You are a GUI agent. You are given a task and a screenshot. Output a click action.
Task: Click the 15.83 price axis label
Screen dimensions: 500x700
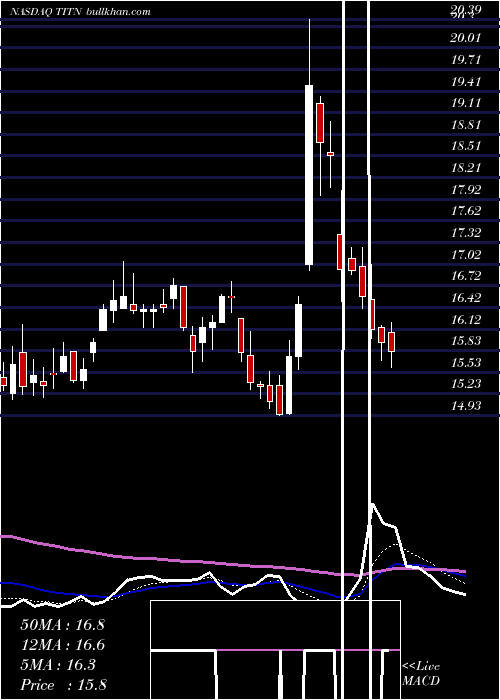click(x=466, y=341)
